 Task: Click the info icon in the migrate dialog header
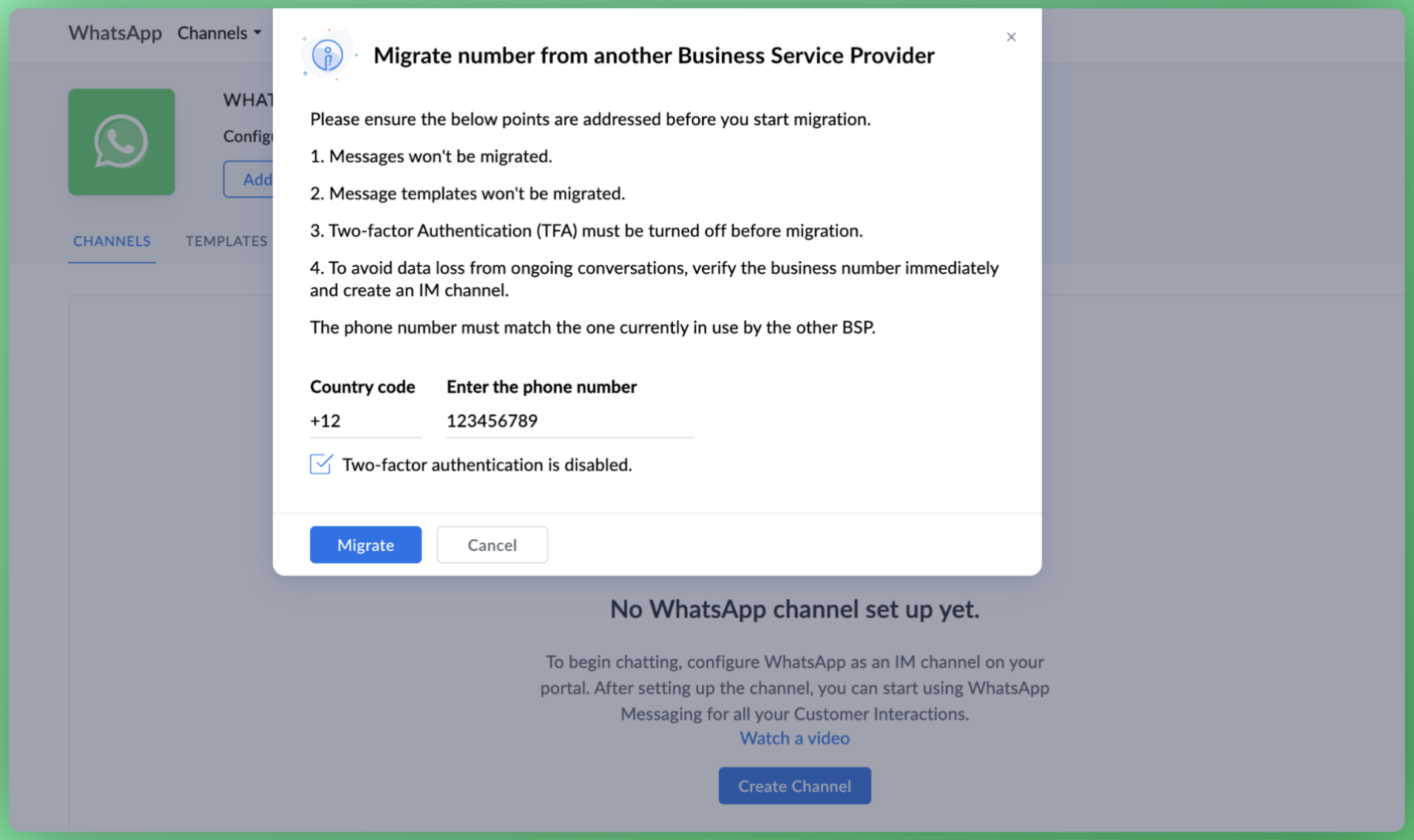coord(327,55)
